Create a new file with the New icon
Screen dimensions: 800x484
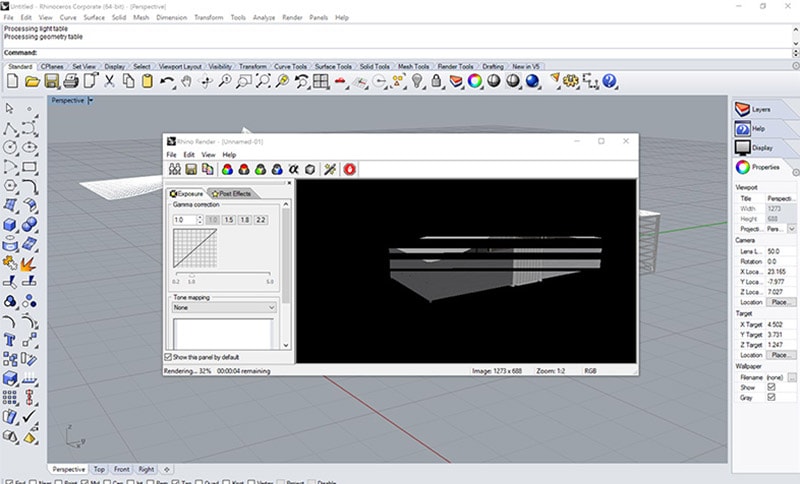click(12, 81)
